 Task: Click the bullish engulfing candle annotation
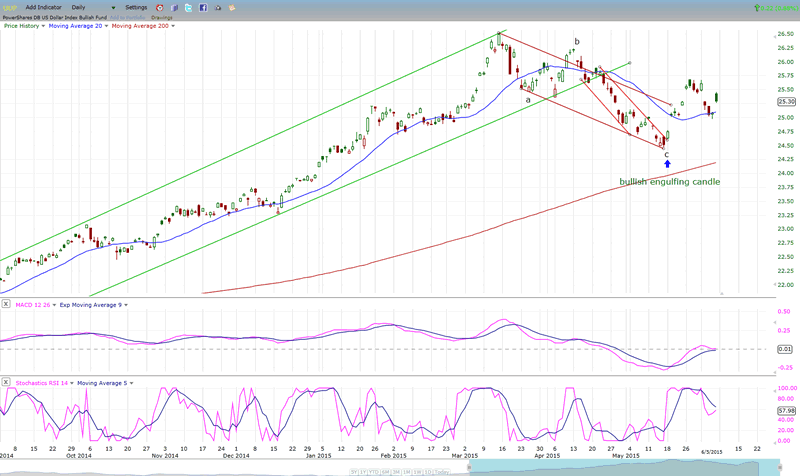coord(669,182)
